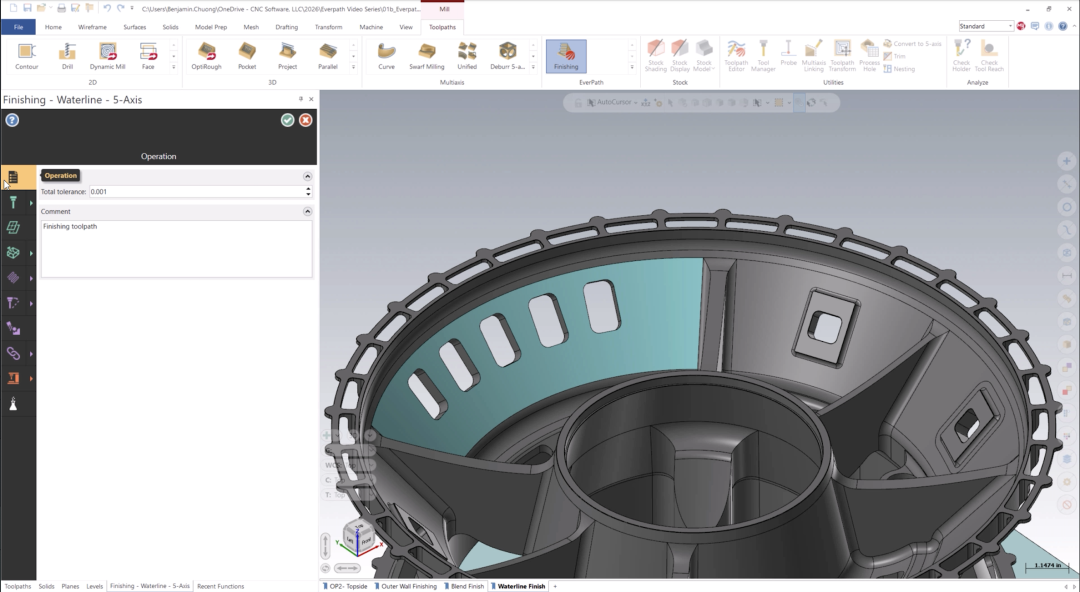The image size is (1080, 592).
Task: Toggle Stock Display in the Stock group
Action: click(x=680, y=56)
